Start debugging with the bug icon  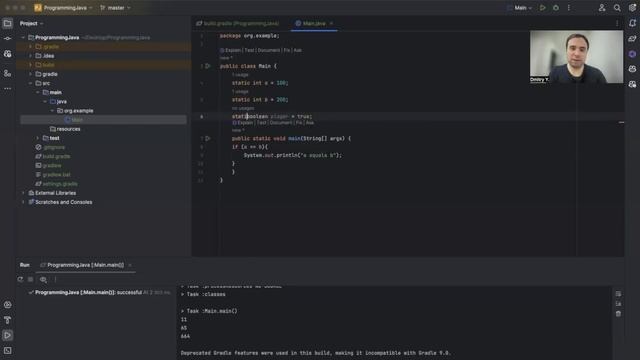point(556,8)
